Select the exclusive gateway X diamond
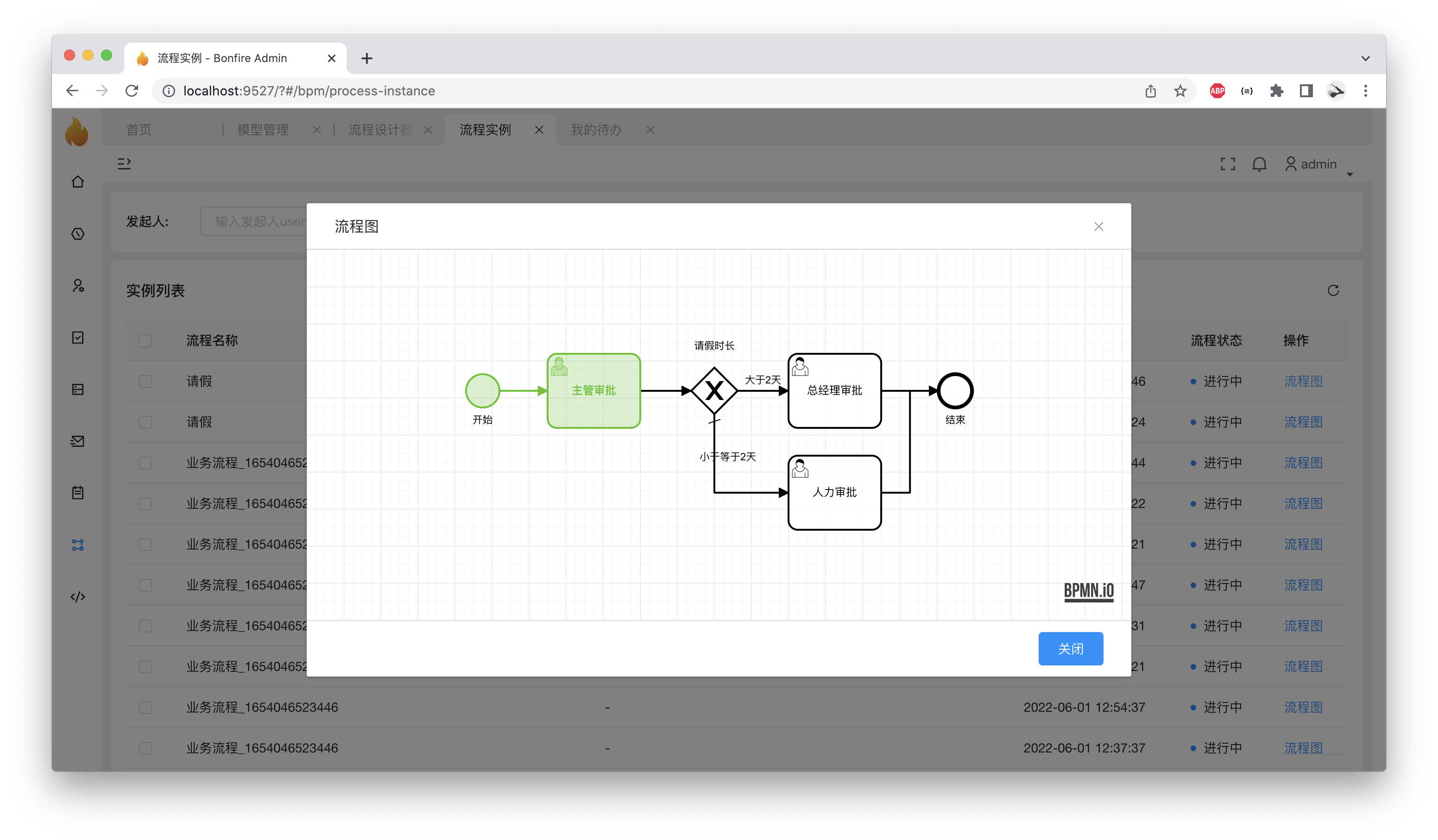Image resolution: width=1438 pixels, height=840 pixels. pos(714,391)
